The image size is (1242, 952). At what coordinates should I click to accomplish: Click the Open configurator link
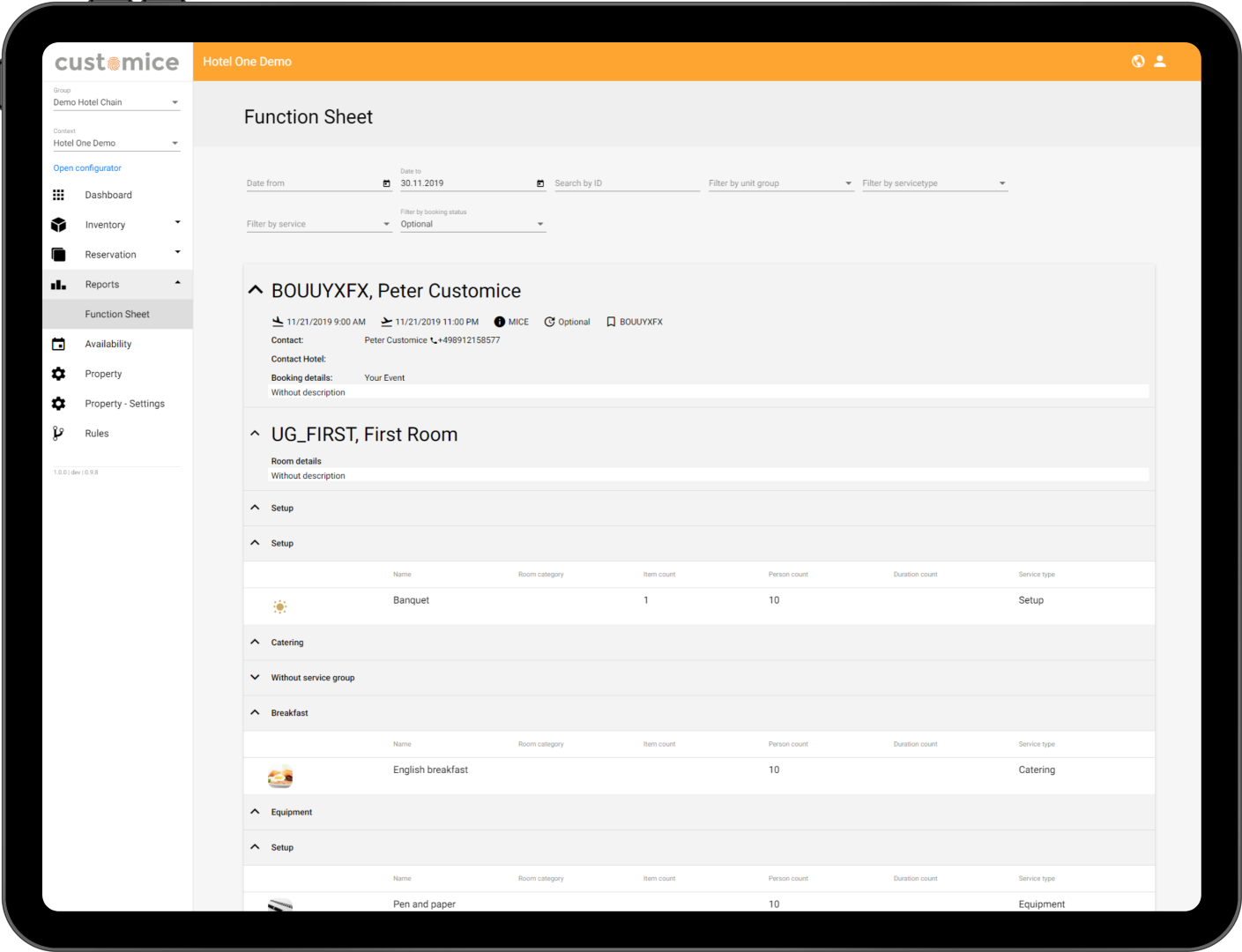point(87,168)
